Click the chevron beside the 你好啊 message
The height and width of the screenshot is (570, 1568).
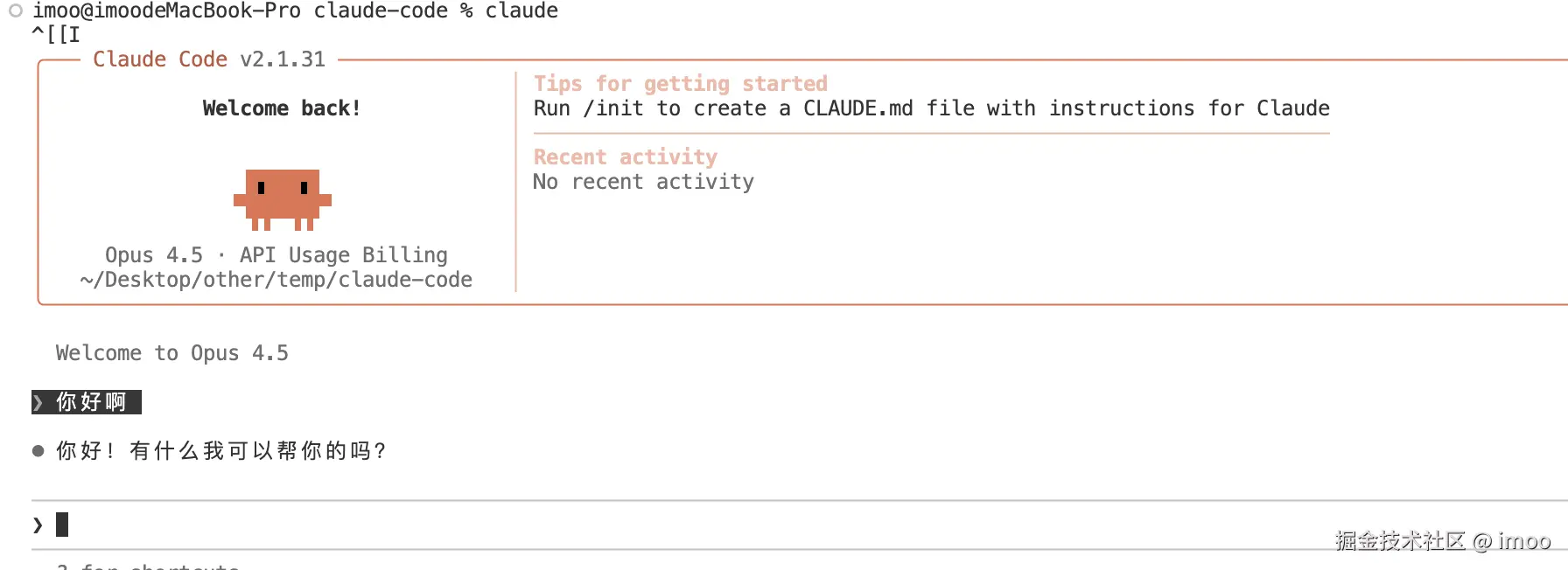tap(38, 402)
